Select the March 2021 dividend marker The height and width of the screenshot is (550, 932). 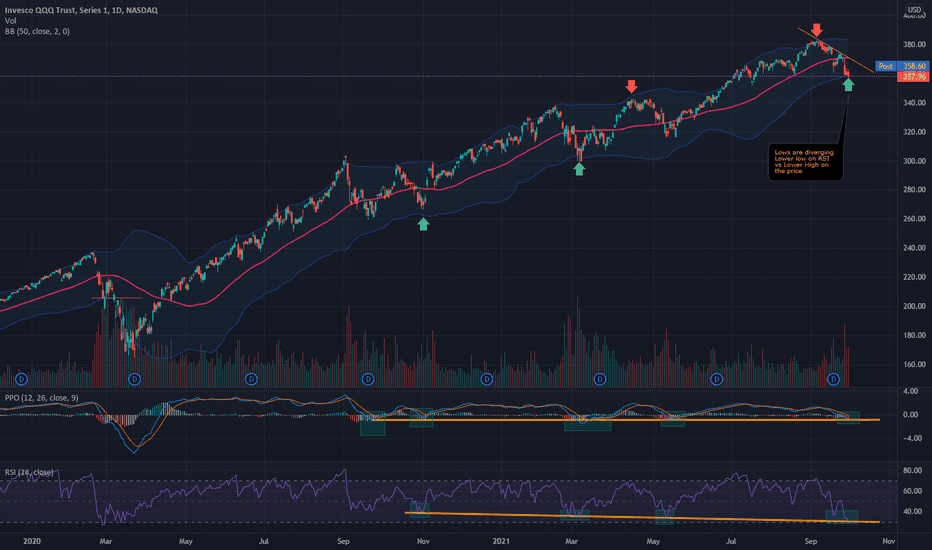[600, 379]
